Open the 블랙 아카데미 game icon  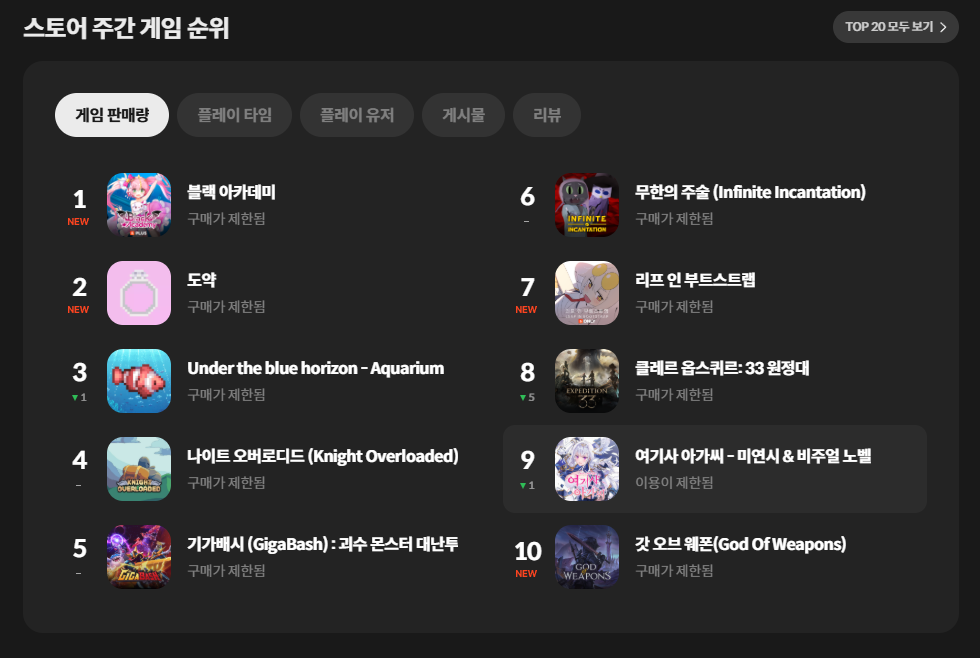(139, 205)
